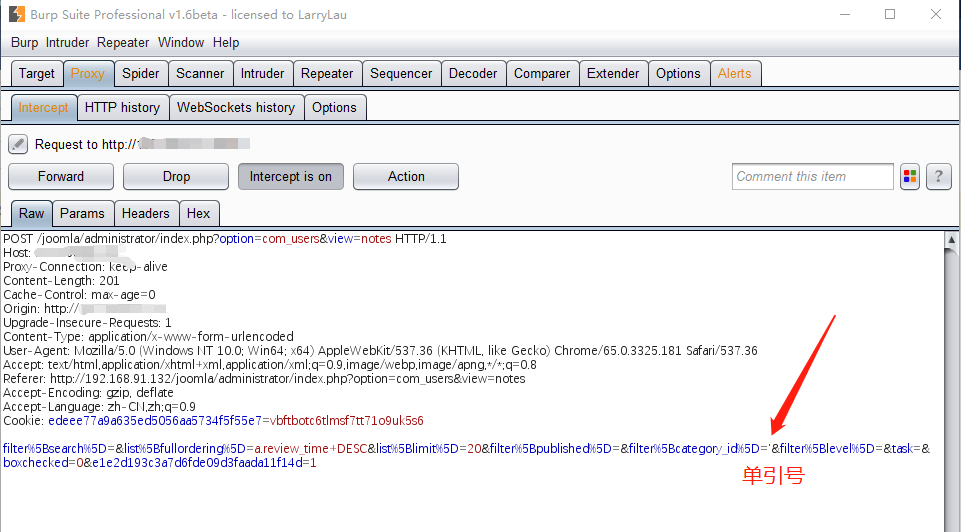Go to the Extender tab

coord(613,74)
